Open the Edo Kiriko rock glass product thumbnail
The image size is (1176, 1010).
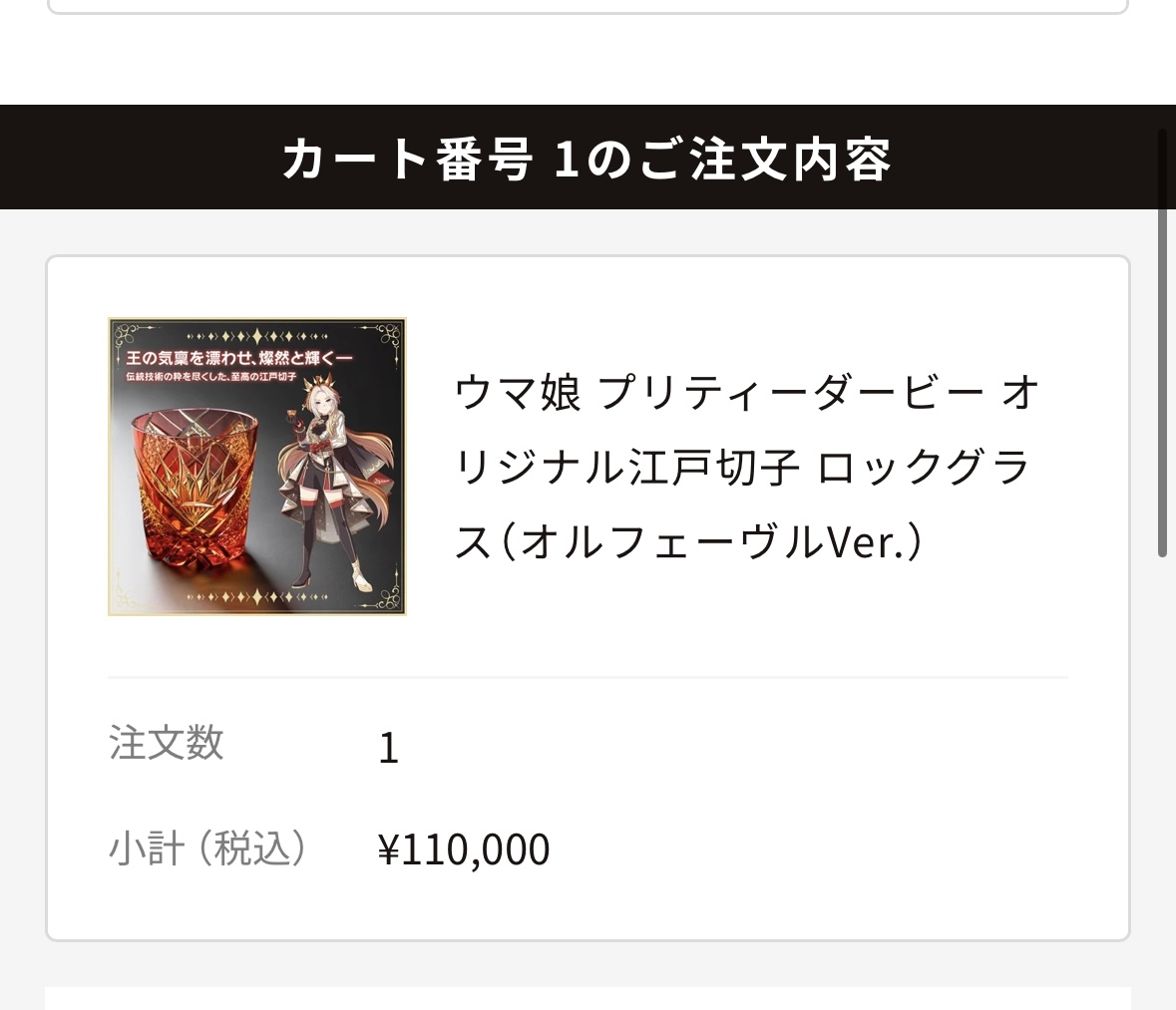click(257, 467)
